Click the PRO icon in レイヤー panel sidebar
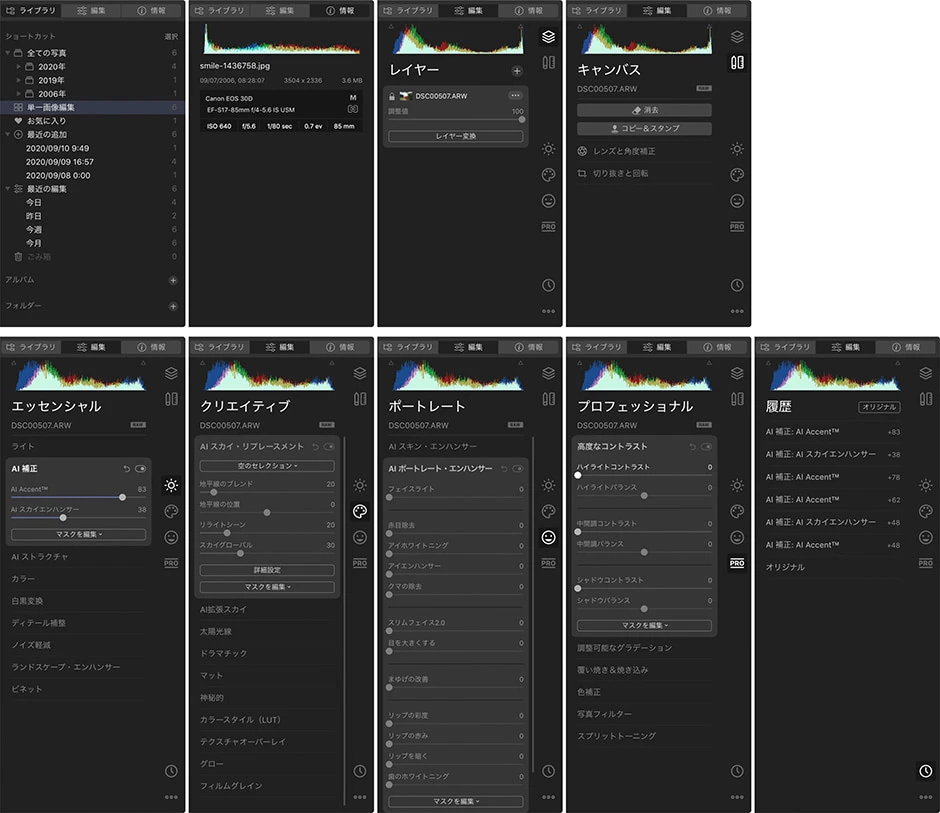Image resolution: width=940 pixels, height=813 pixels. click(x=548, y=227)
